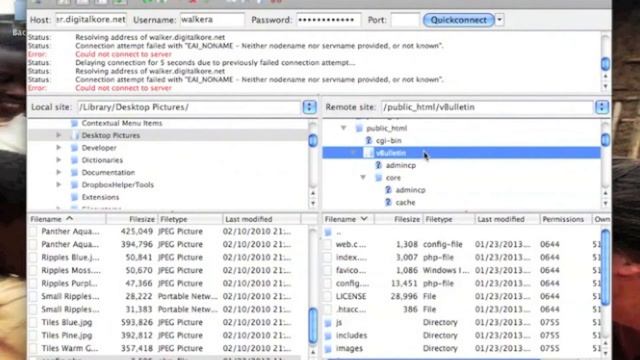Click the .htacc... file icon
640x360 pixels.
pos(328,309)
